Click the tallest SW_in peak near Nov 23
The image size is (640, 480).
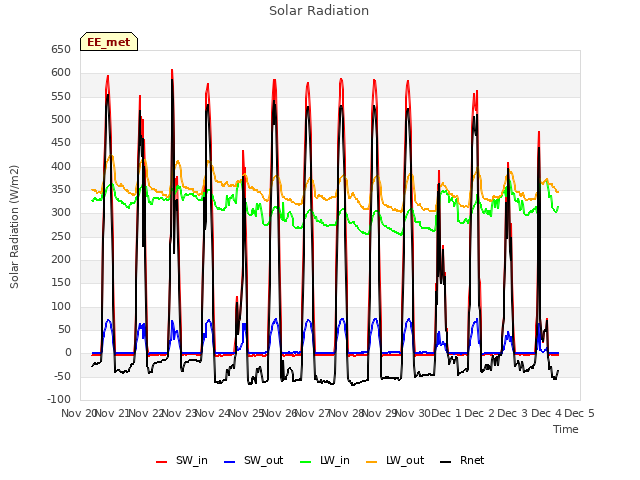coord(172,71)
